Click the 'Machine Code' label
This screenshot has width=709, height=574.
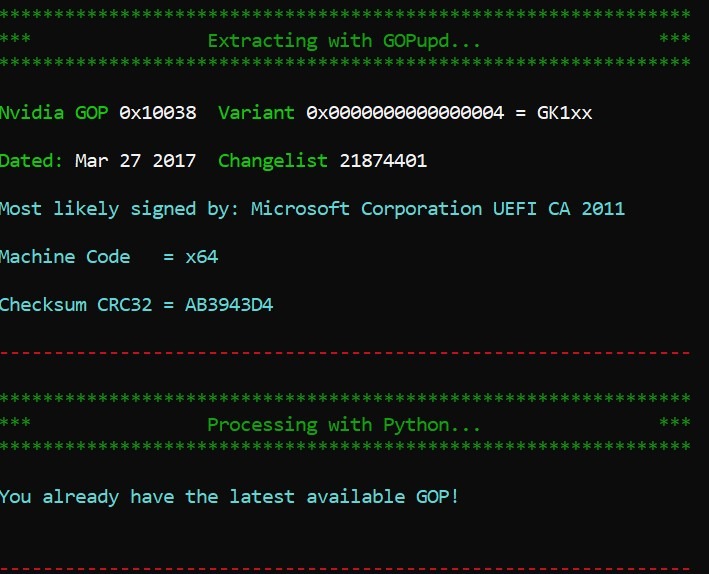pyautogui.click(x=65, y=257)
